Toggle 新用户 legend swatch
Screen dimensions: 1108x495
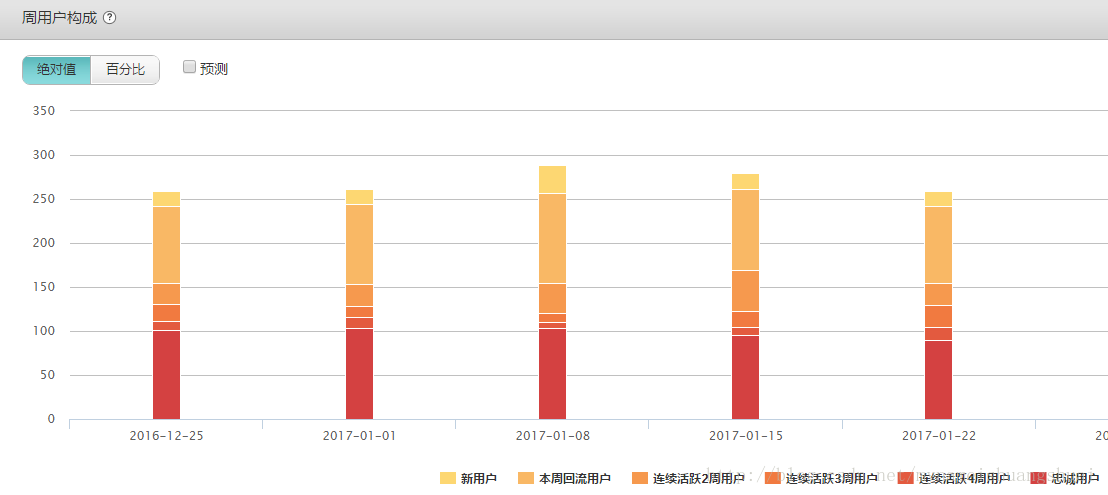coord(447,478)
